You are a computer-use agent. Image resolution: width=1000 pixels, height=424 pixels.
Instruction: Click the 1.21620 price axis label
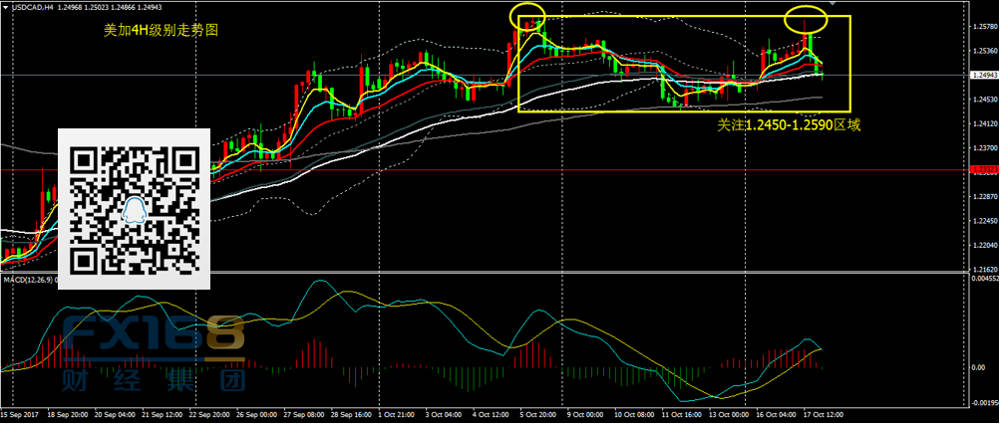983,270
